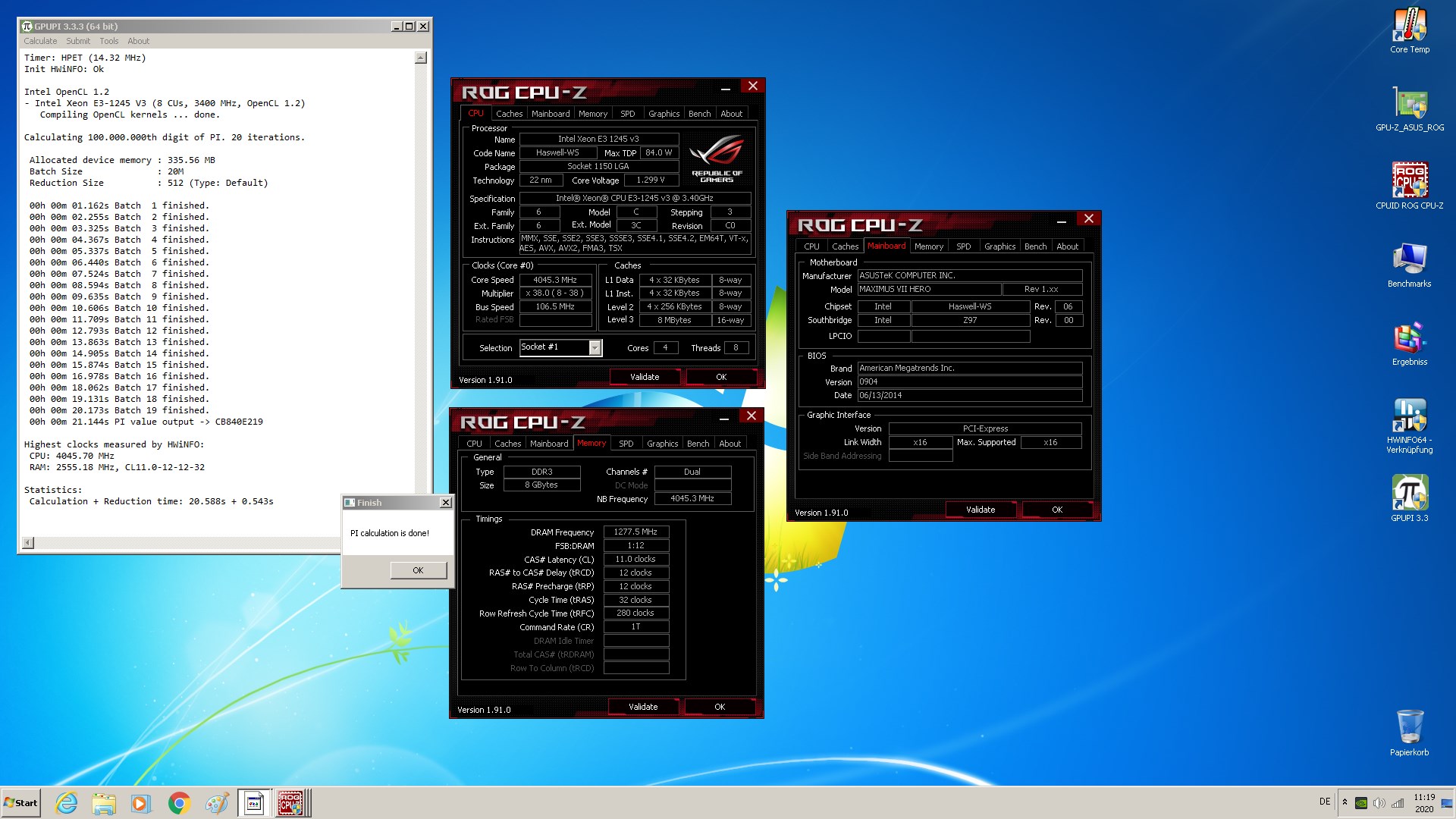
Task: Launch Google Chrome from the taskbar
Action: point(179,803)
